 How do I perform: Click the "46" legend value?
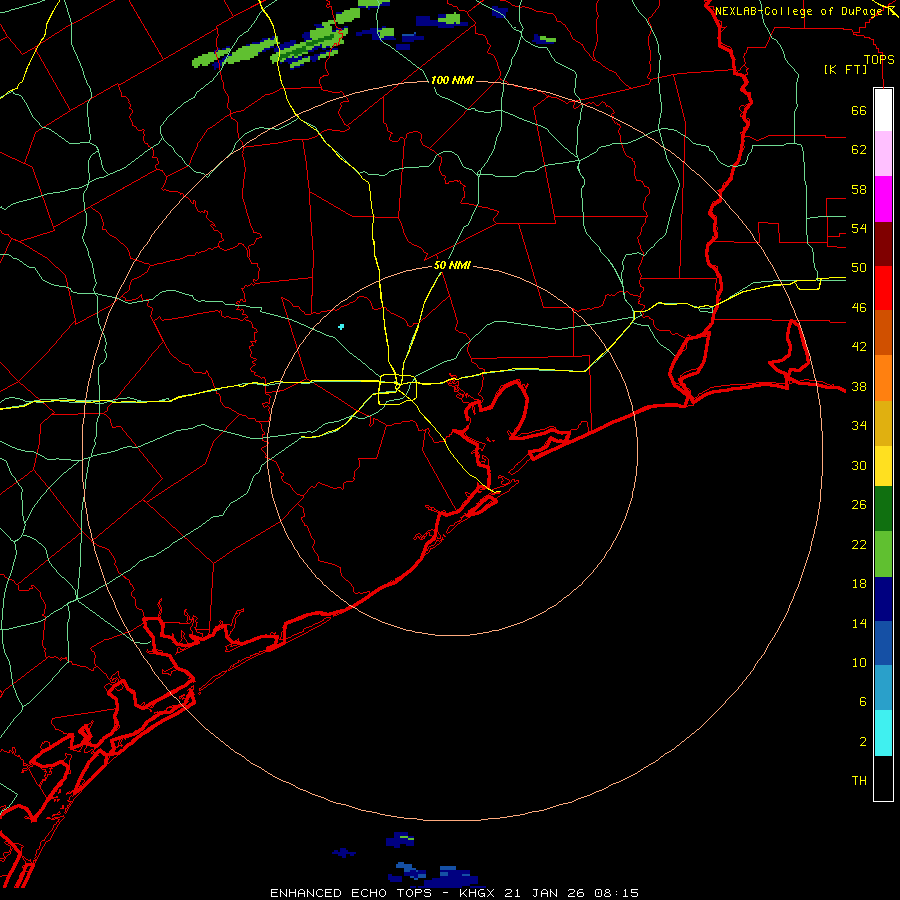859,308
